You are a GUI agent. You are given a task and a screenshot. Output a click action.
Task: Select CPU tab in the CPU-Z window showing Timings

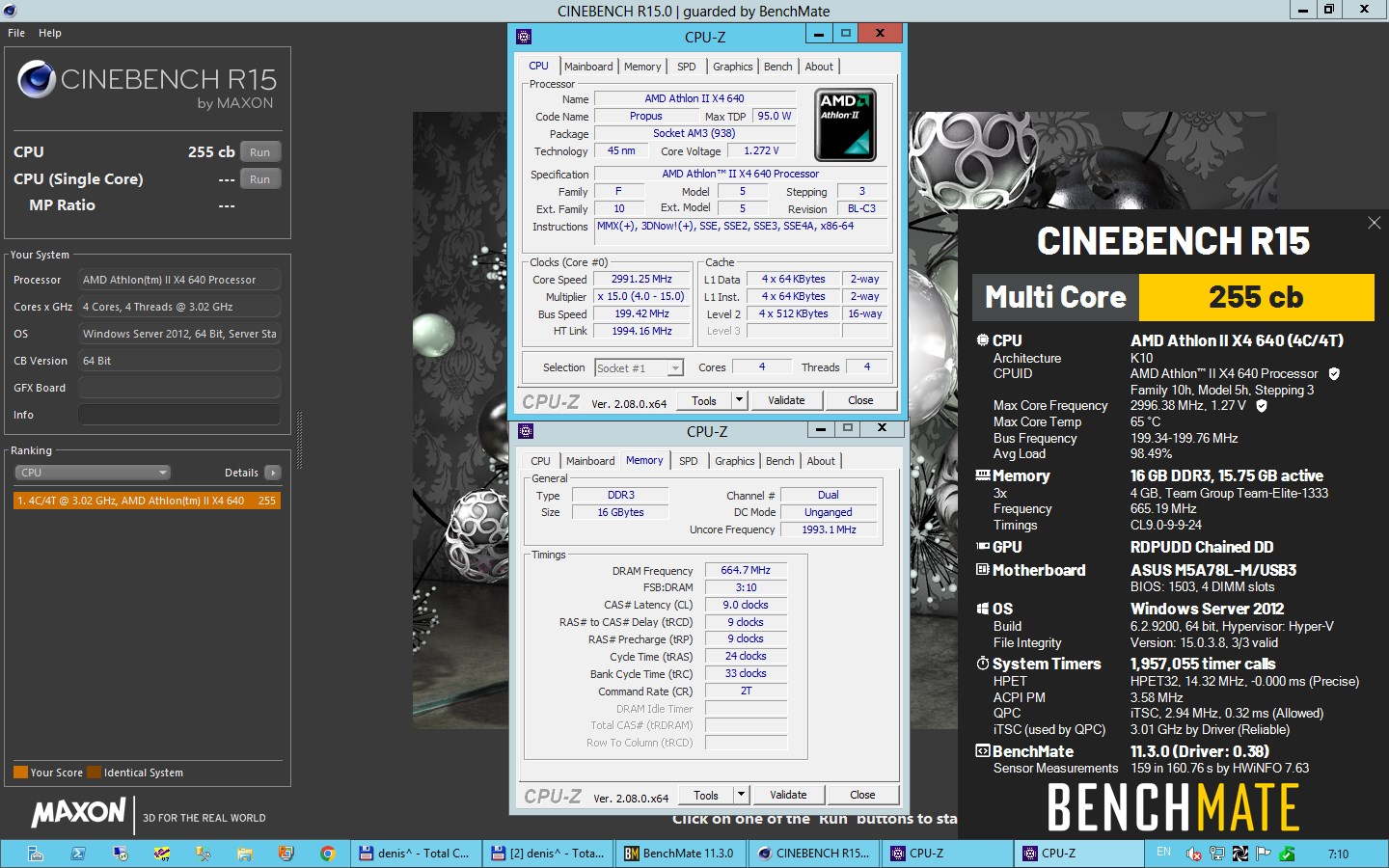click(541, 461)
